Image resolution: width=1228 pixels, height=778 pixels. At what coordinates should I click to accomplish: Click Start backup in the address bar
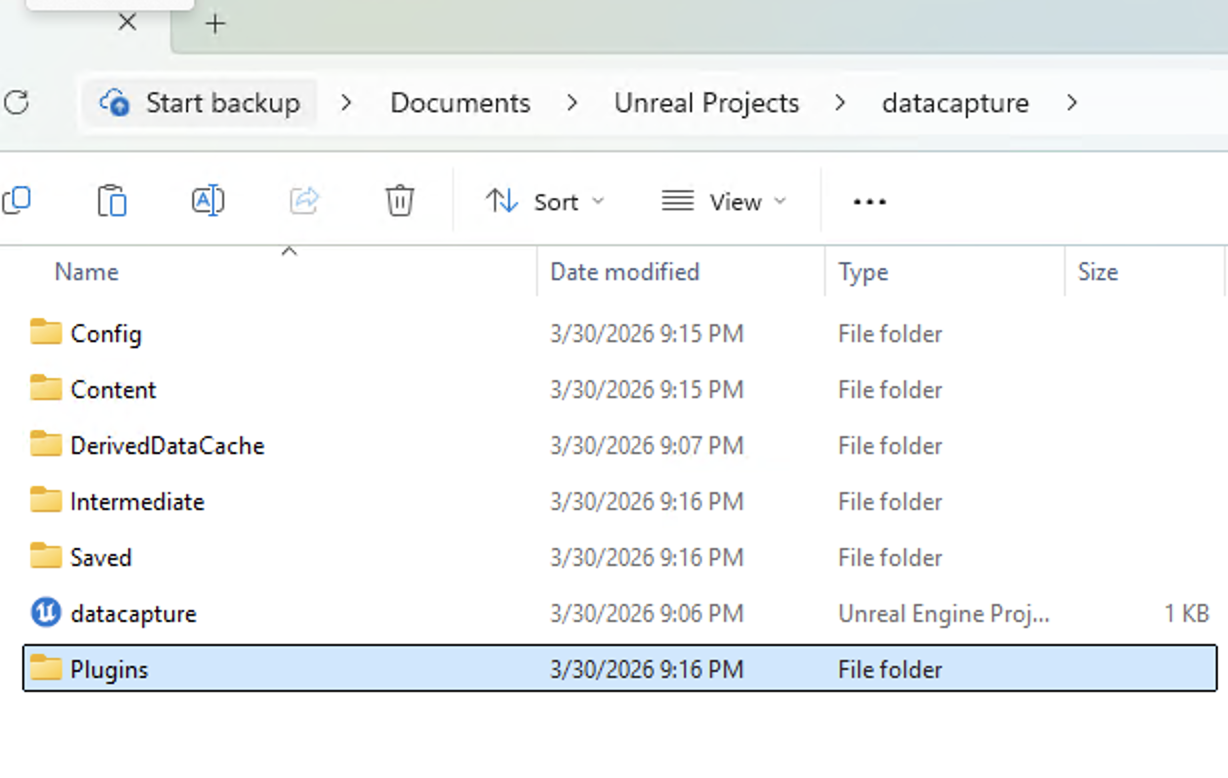222,102
